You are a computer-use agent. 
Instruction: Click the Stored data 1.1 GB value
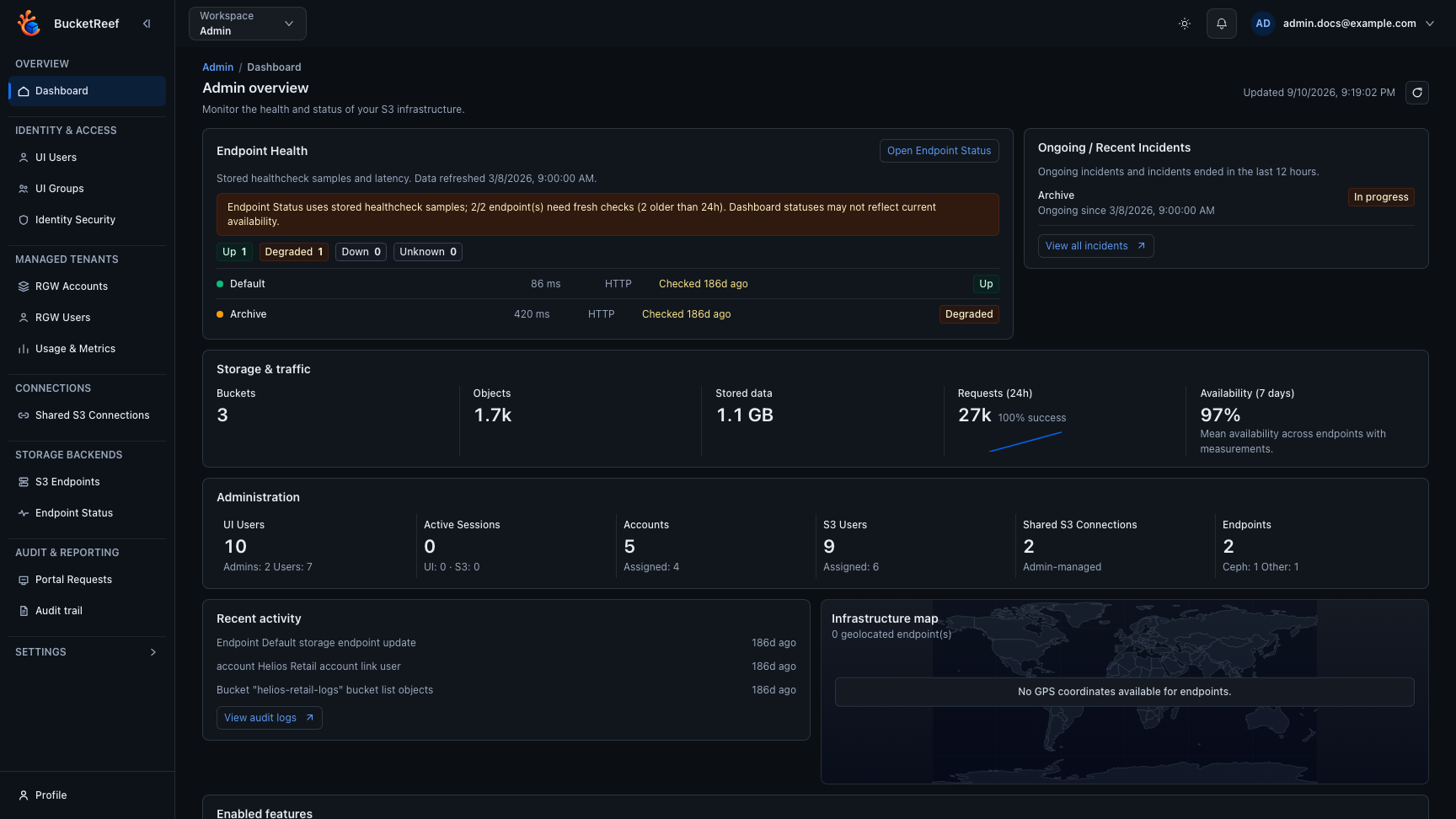(745, 415)
